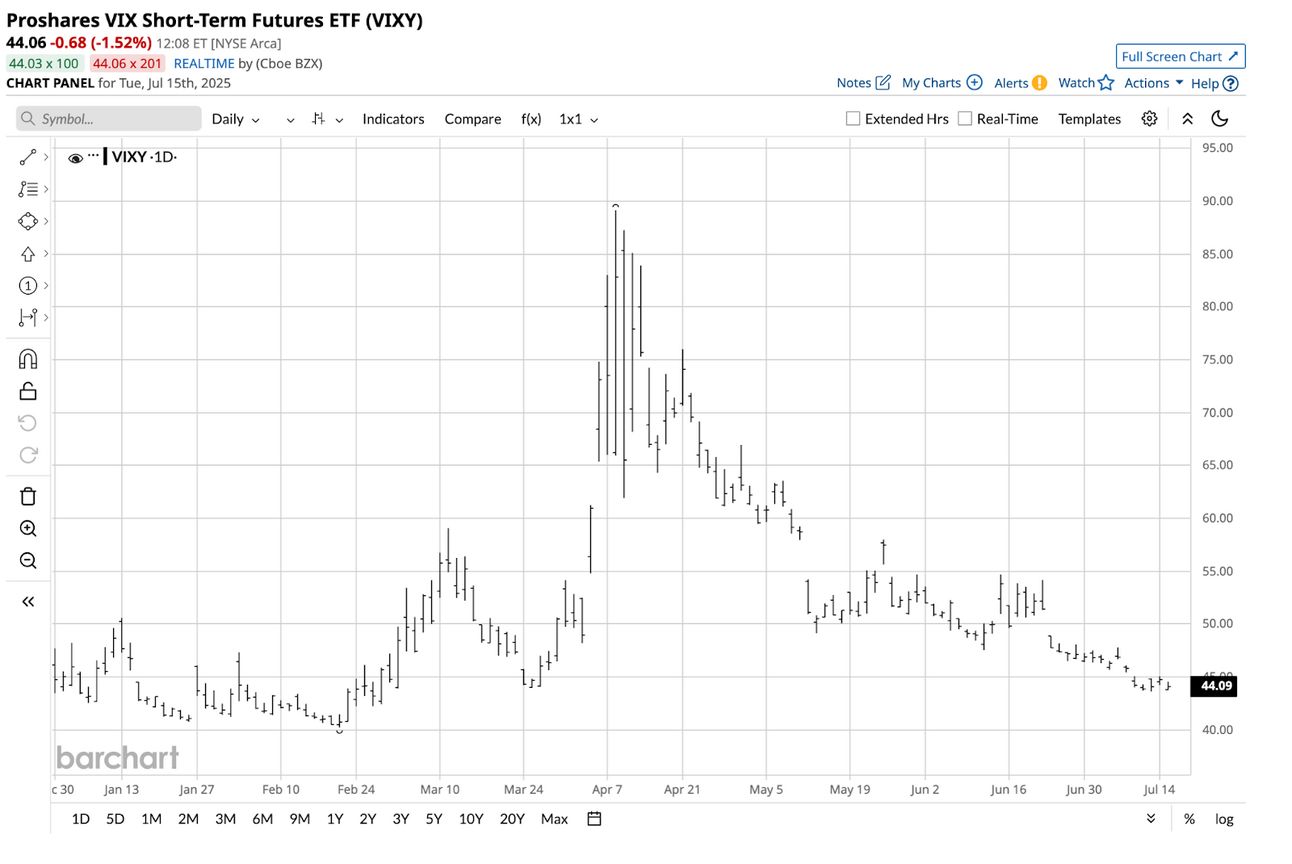1292x864 pixels.
Task: Click the Watch star icon
Action: [1105, 83]
